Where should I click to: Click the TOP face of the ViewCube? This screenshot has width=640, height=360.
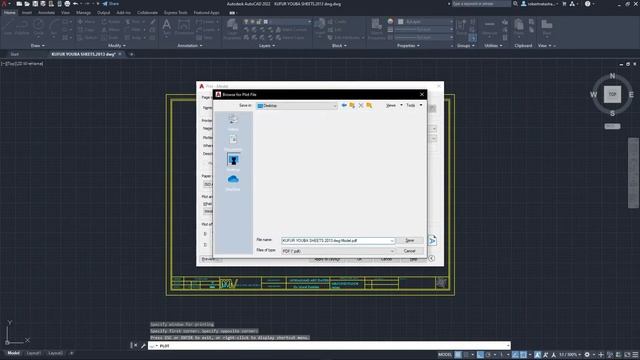point(612,94)
